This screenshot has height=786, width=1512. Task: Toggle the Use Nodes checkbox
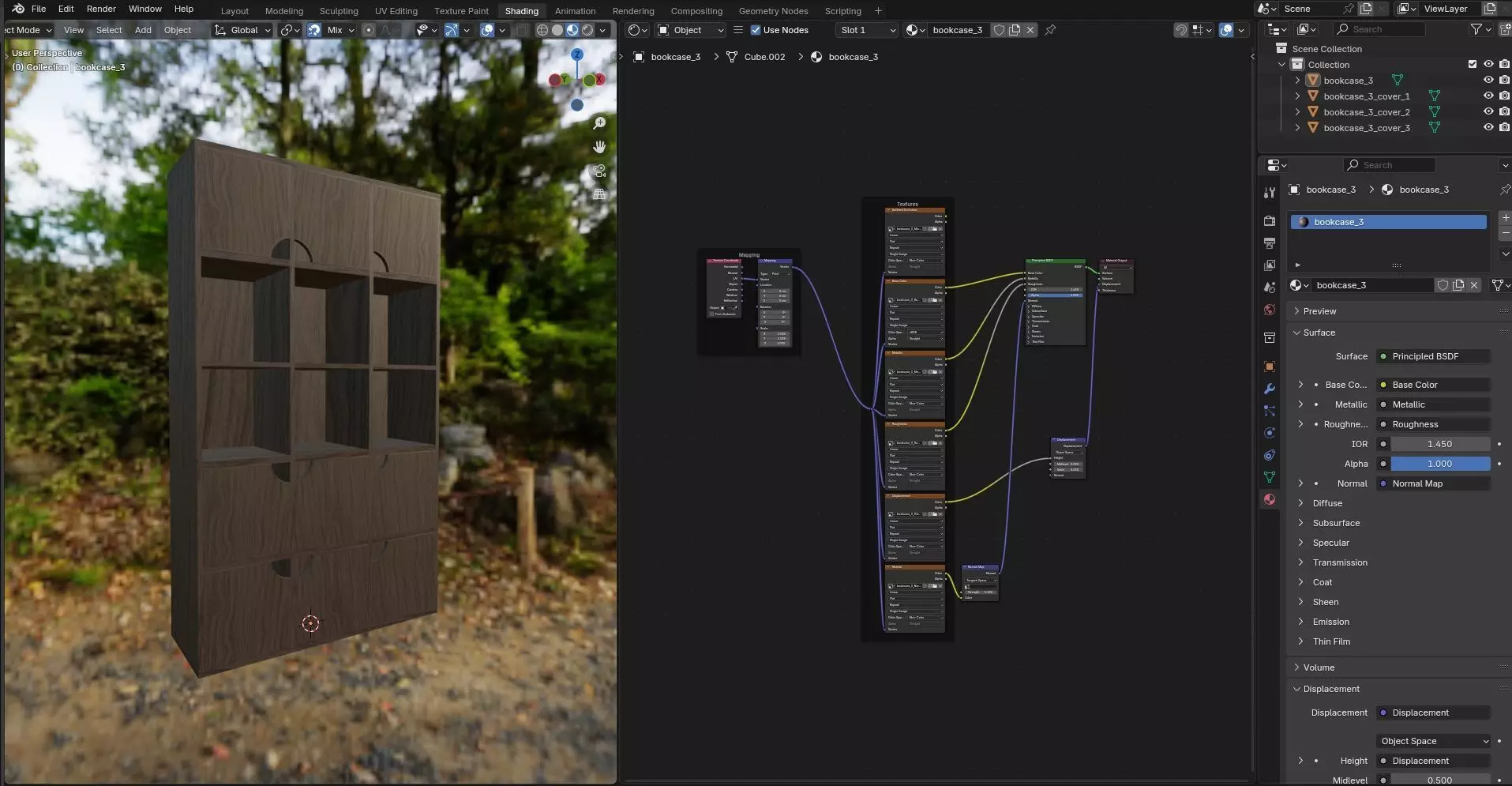click(x=756, y=30)
